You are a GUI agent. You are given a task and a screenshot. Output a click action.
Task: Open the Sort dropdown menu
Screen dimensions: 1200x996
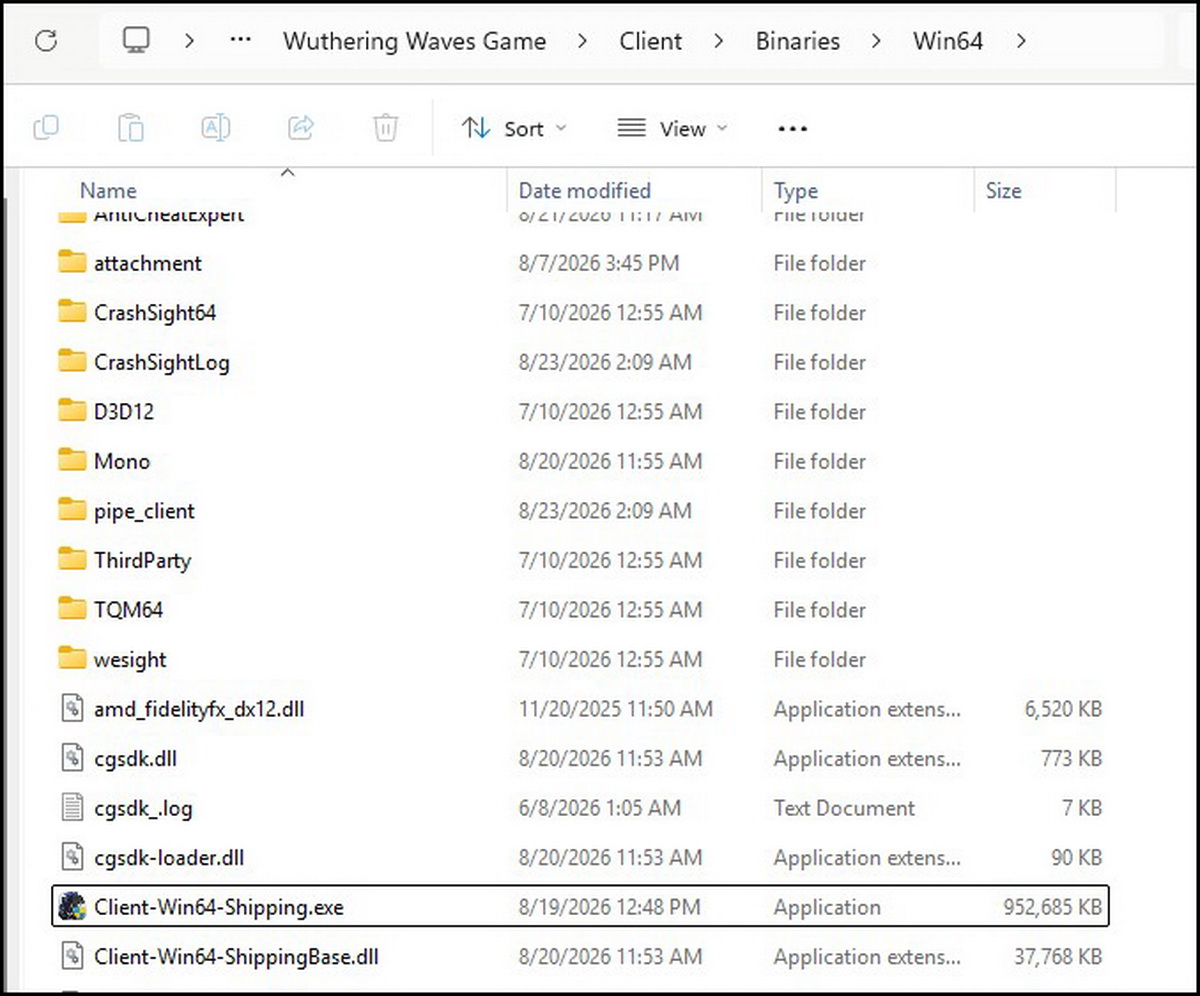pos(515,128)
